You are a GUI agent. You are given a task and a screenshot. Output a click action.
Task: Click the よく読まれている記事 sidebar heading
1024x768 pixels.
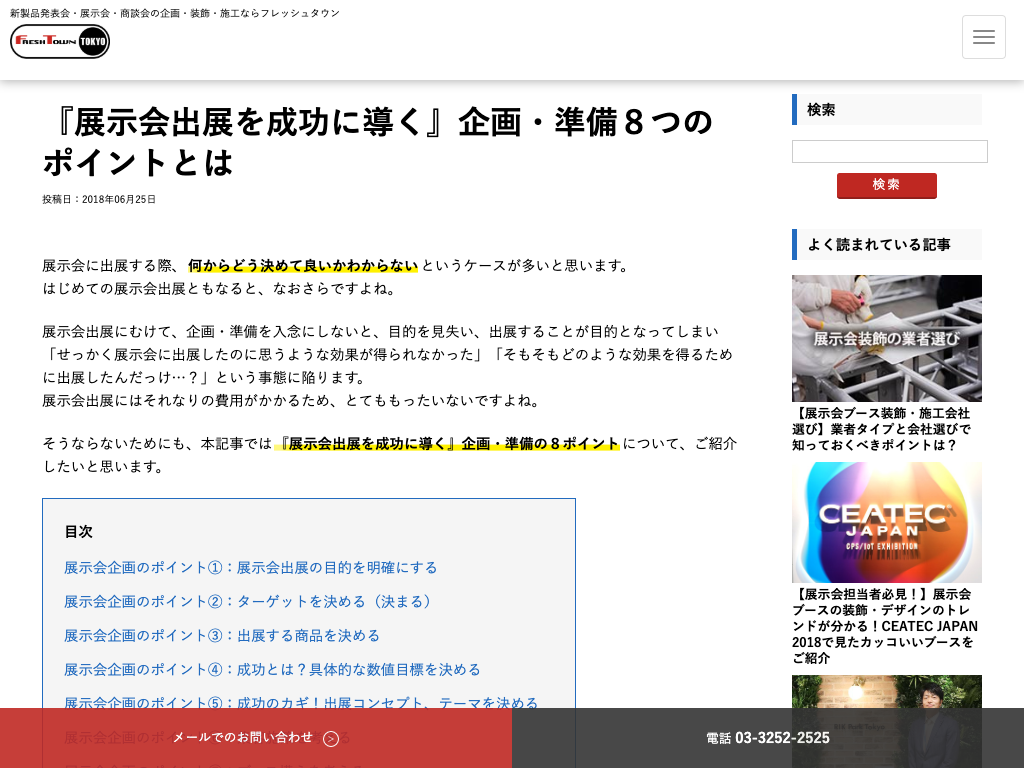[887, 244]
